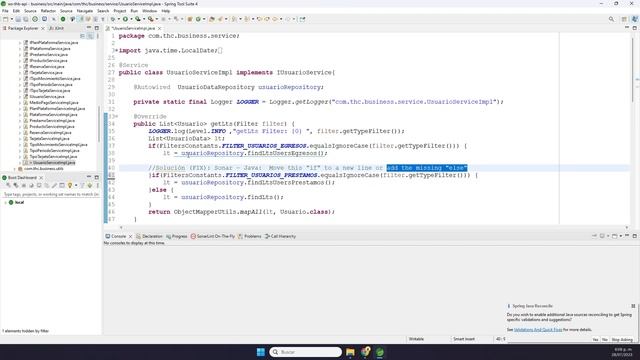
Task: Open the Navigate menu
Action: click(85, 11)
